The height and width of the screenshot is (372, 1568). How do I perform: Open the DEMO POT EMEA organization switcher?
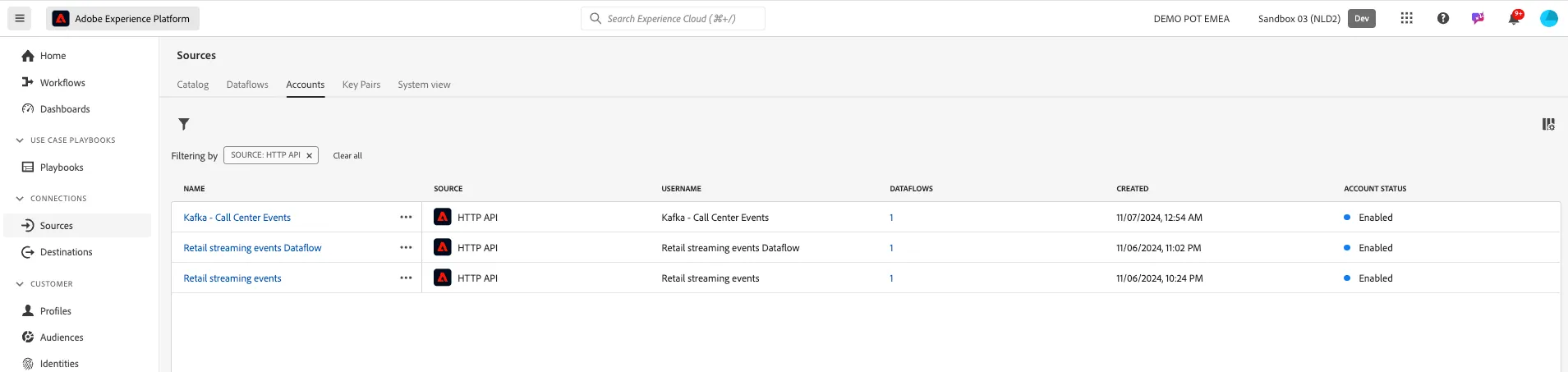(x=1191, y=19)
